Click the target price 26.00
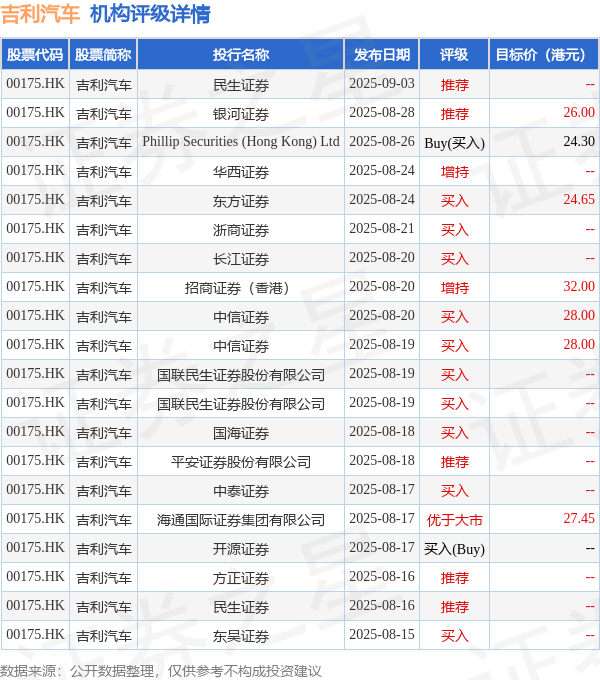Image resolution: width=600 pixels, height=680 pixels. click(x=579, y=112)
